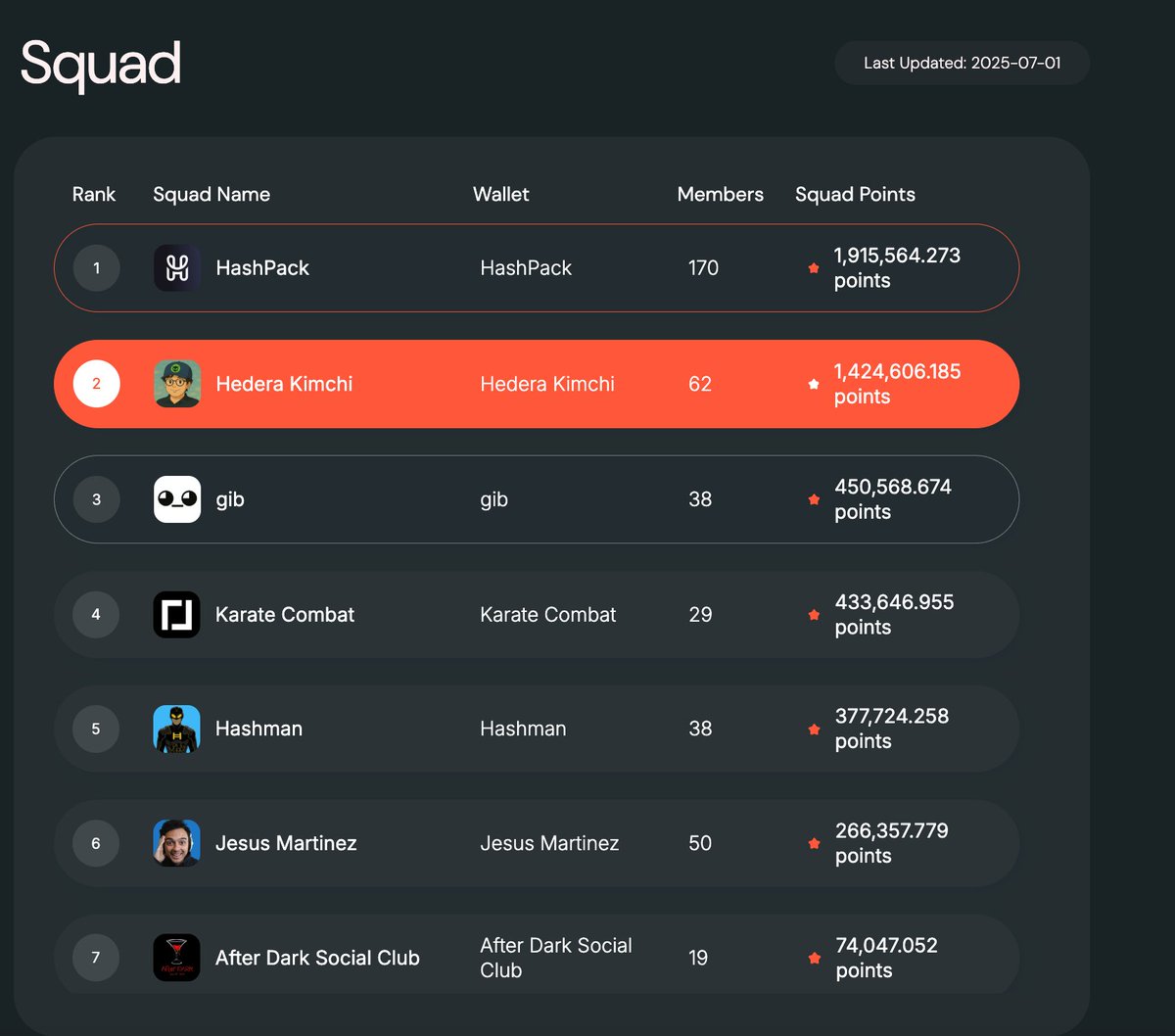Click the Hedera Kimchi avatar

click(177, 384)
